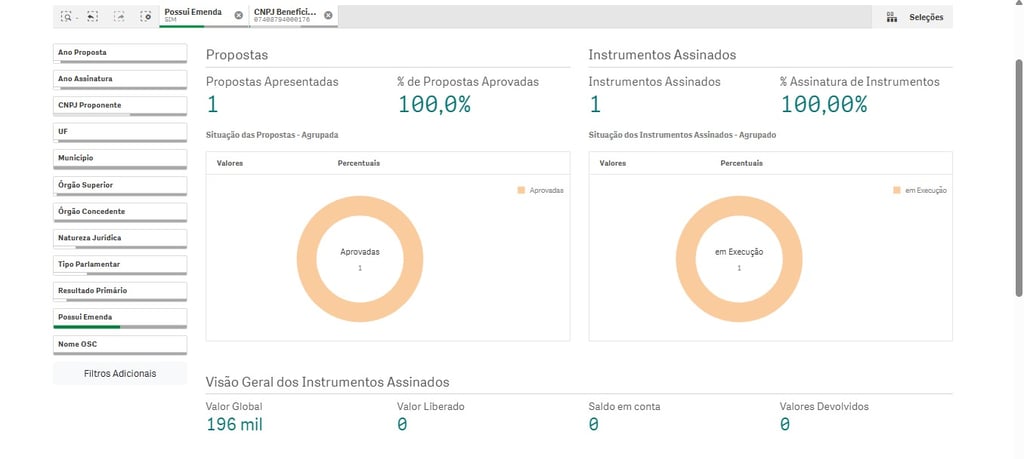Open the Nome OSC filter
This screenshot has height=459, width=1024.
[120, 345]
